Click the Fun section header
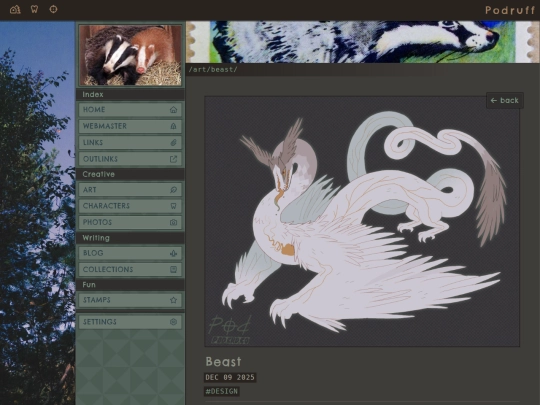This screenshot has width=540, height=405. [x=89, y=285]
